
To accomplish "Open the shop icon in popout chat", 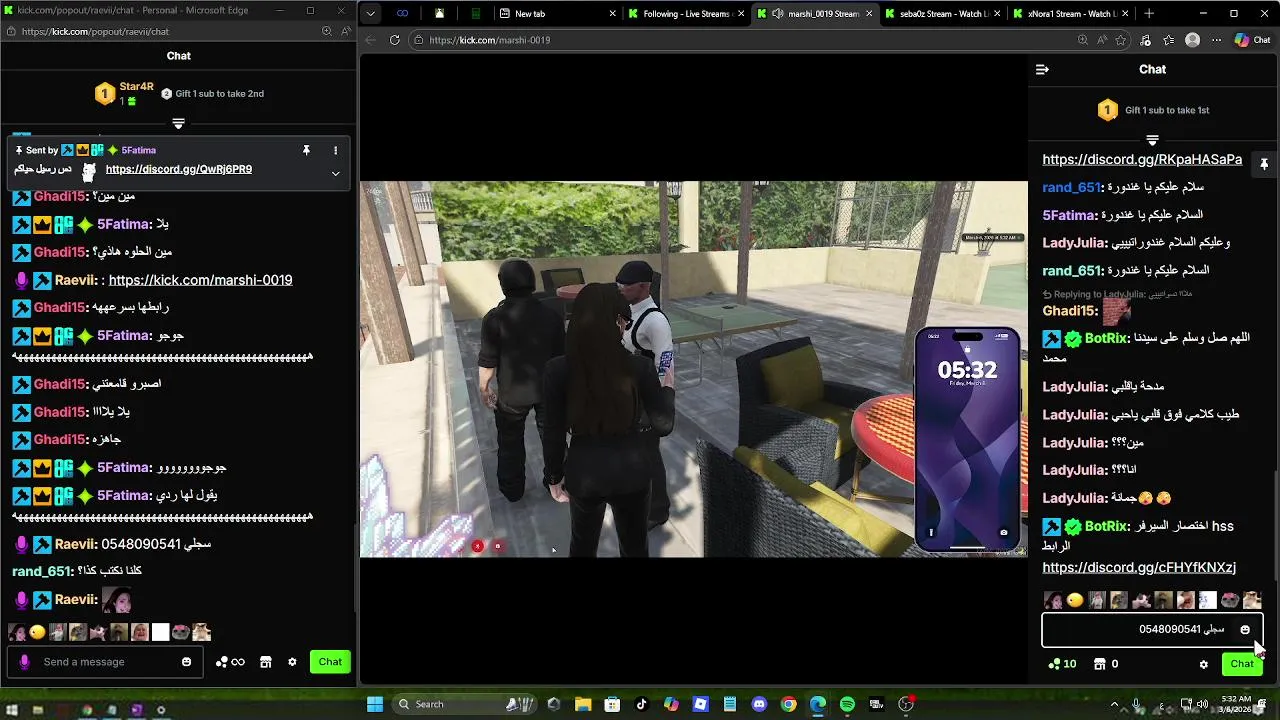I will click(265, 662).
